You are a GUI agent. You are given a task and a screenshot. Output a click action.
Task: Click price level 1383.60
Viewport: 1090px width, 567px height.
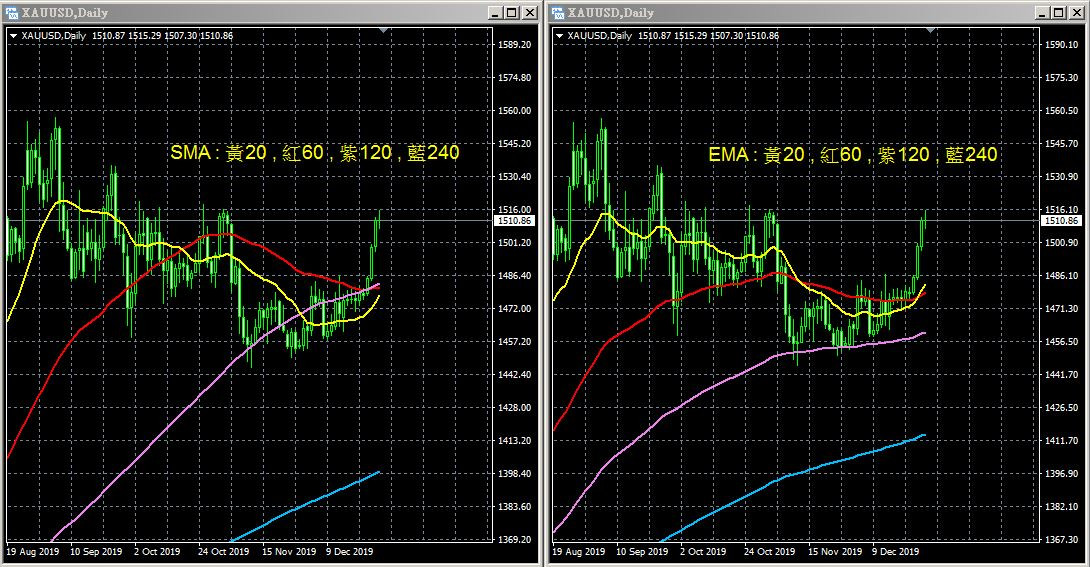[514, 507]
